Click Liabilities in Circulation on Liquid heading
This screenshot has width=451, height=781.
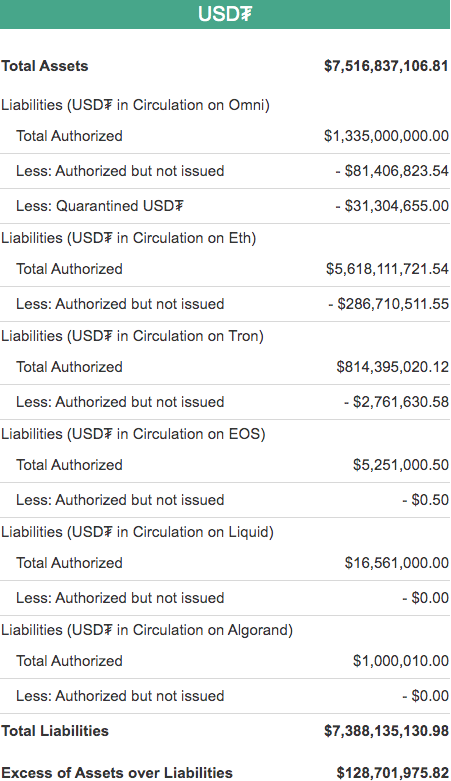tap(137, 532)
